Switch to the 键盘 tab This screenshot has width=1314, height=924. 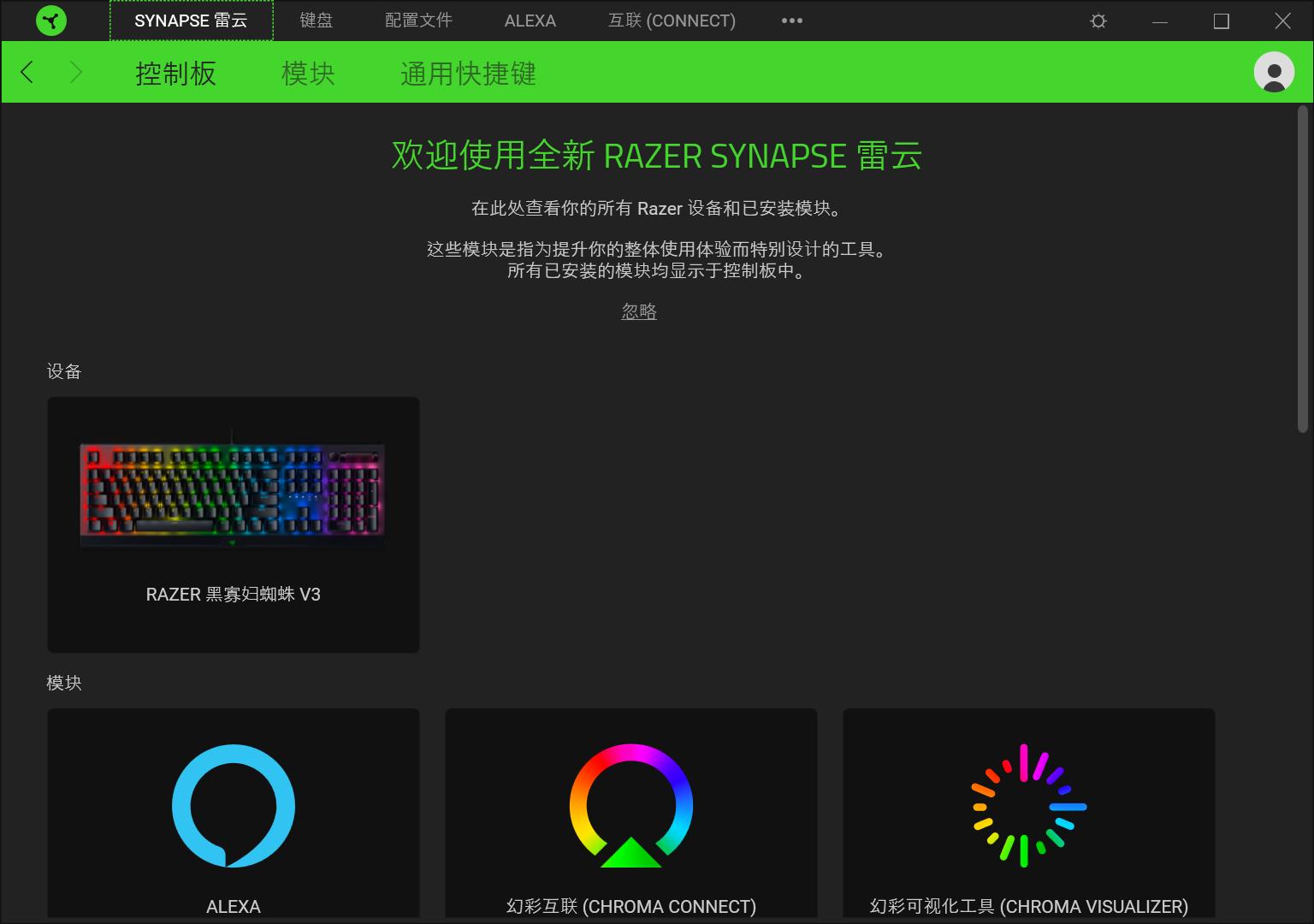point(316,21)
